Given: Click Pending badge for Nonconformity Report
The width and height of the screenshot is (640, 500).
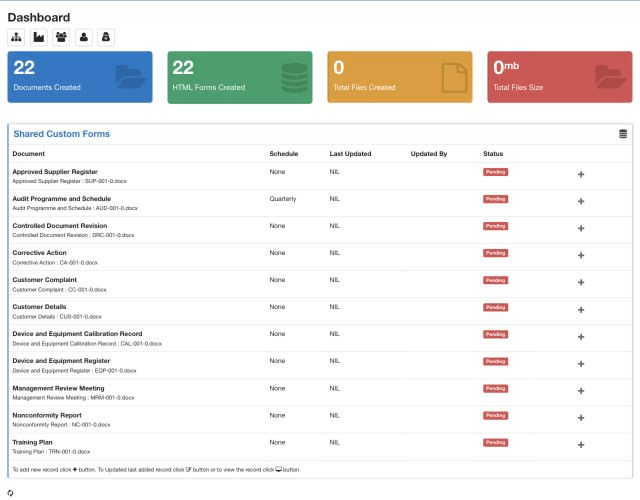Looking at the screenshot, I should tap(496, 416).
